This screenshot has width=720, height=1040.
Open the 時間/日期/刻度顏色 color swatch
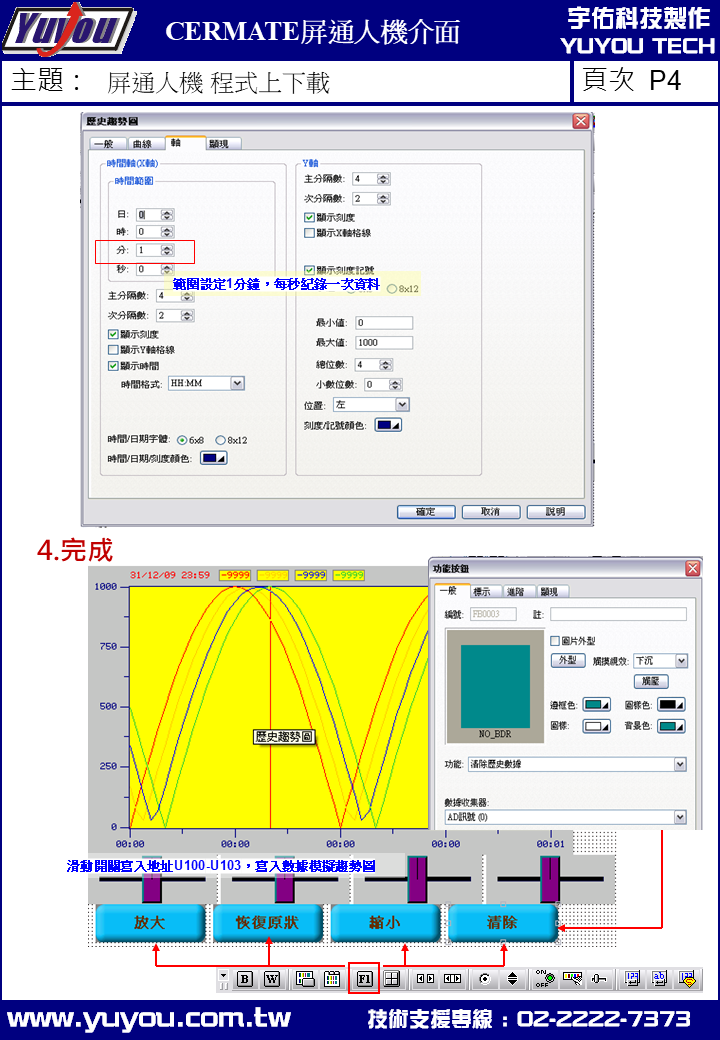213,458
